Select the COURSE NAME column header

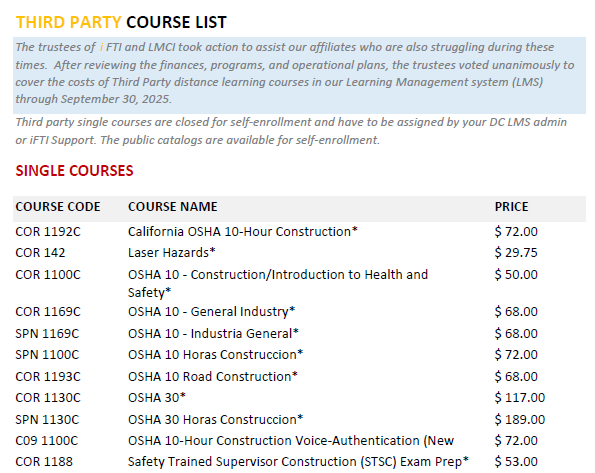tap(173, 207)
